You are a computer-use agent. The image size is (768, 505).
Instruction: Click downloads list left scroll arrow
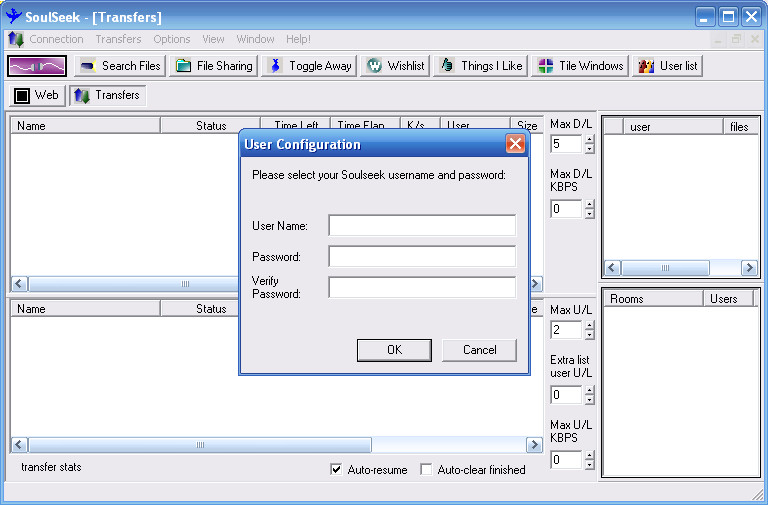click(19, 284)
